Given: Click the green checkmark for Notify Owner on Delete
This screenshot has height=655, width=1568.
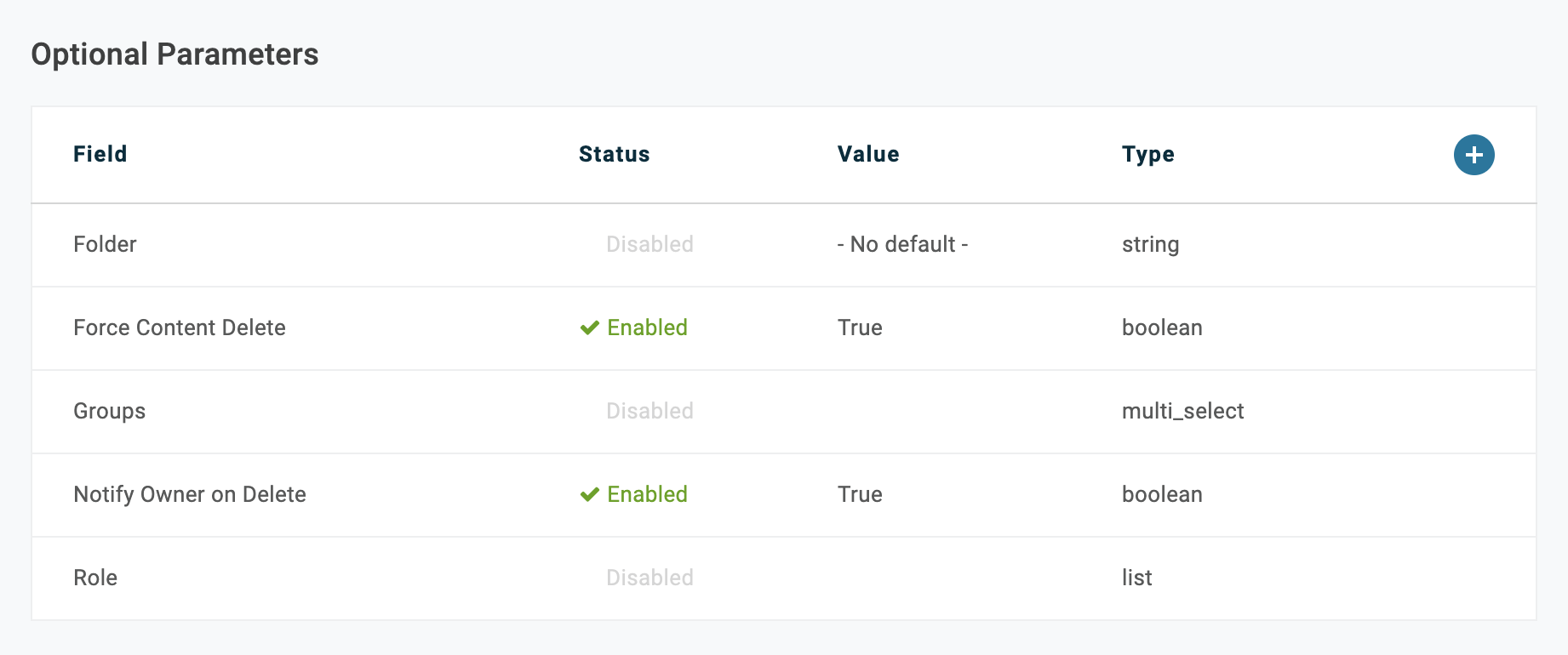Looking at the screenshot, I should 590,495.
